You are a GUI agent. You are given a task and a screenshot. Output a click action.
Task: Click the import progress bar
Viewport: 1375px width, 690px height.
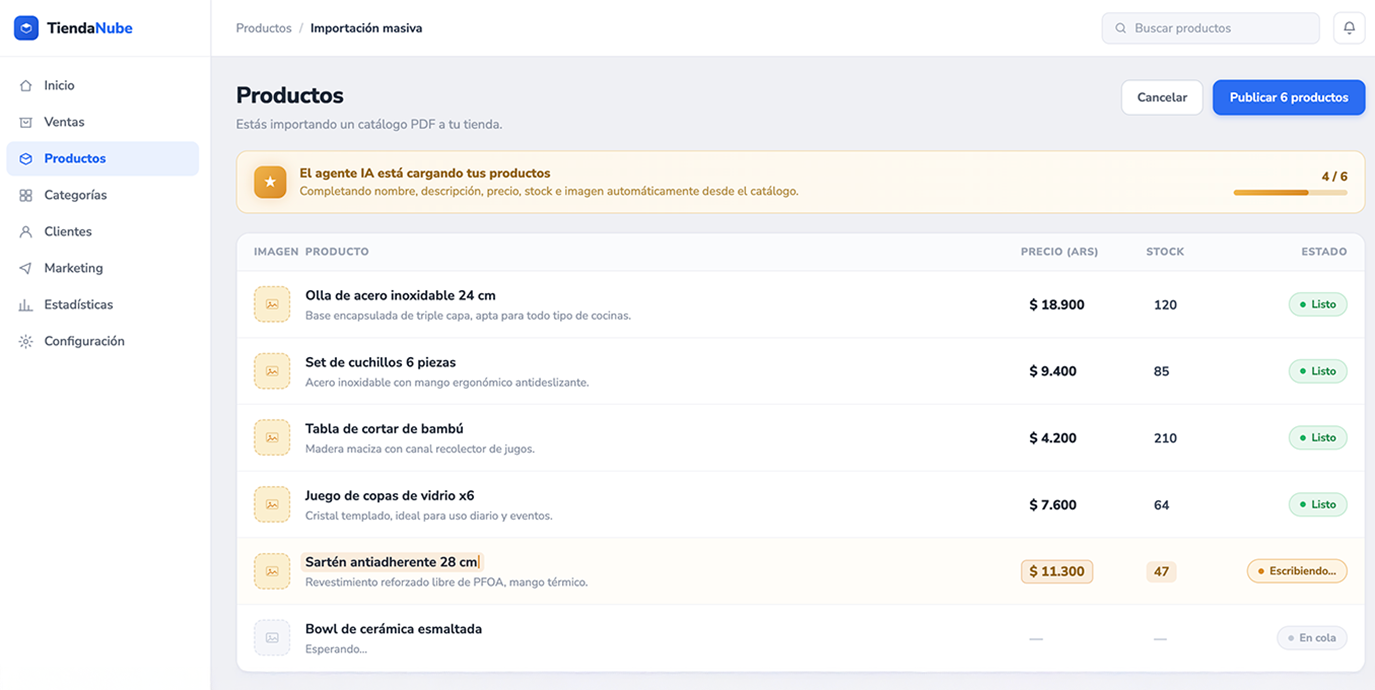click(1290, 192)
